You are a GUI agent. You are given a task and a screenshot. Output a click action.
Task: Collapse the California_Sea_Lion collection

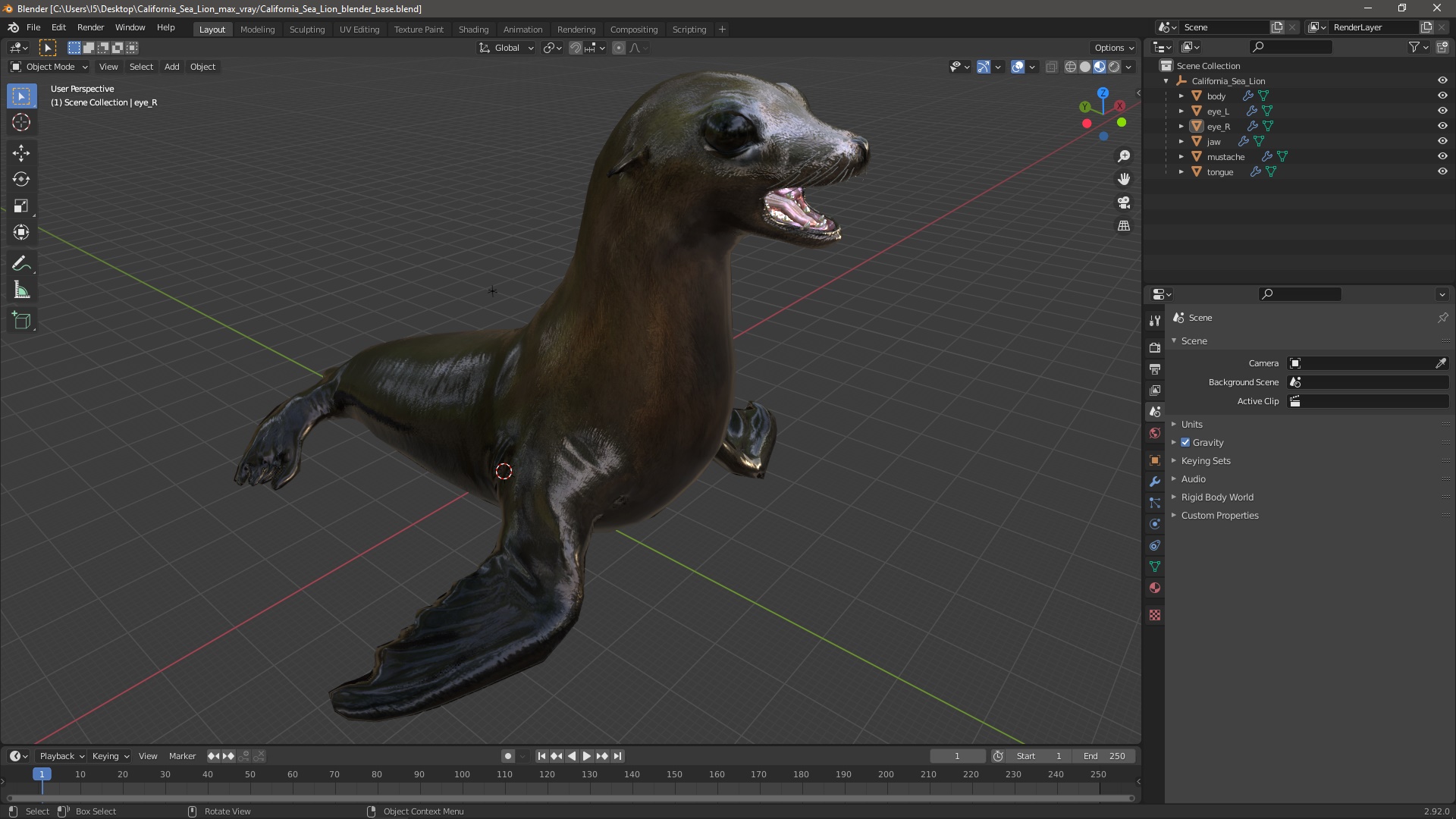[x=1166, y=81]
